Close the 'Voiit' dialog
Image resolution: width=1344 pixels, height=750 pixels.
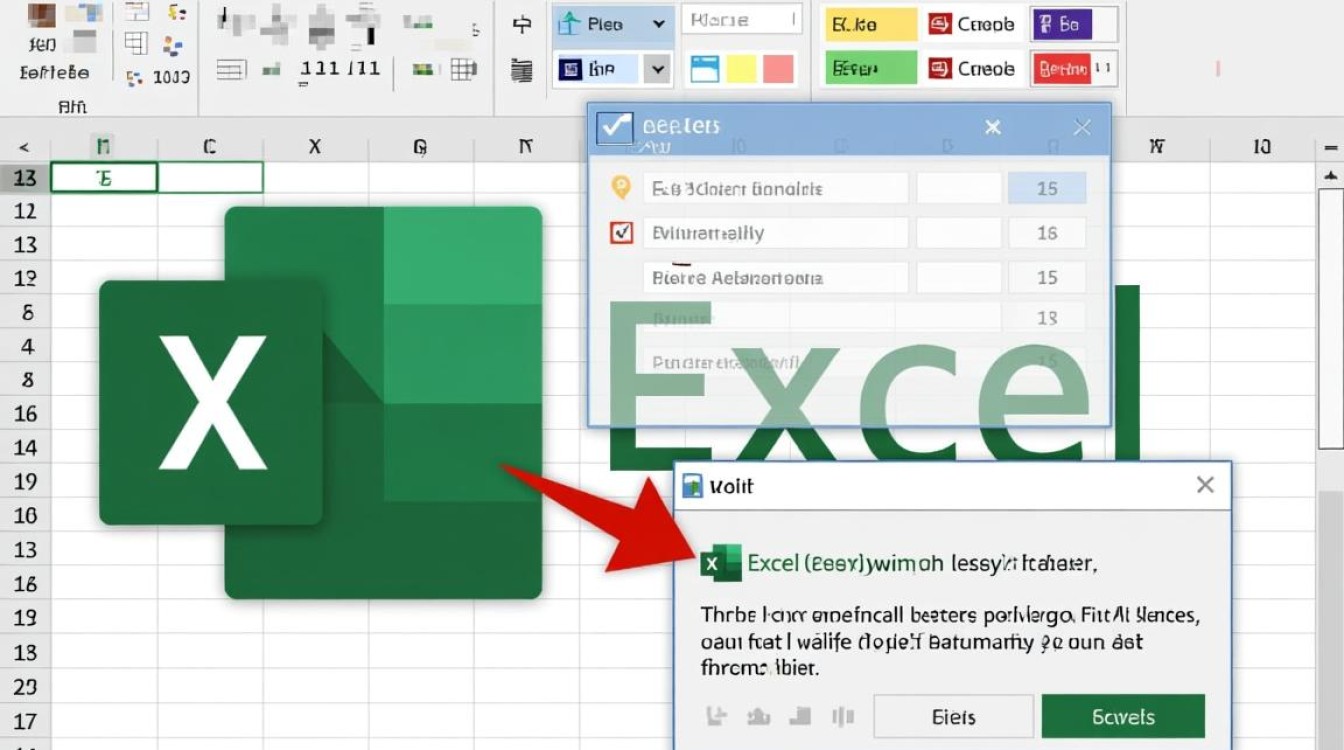[1205, 485]
